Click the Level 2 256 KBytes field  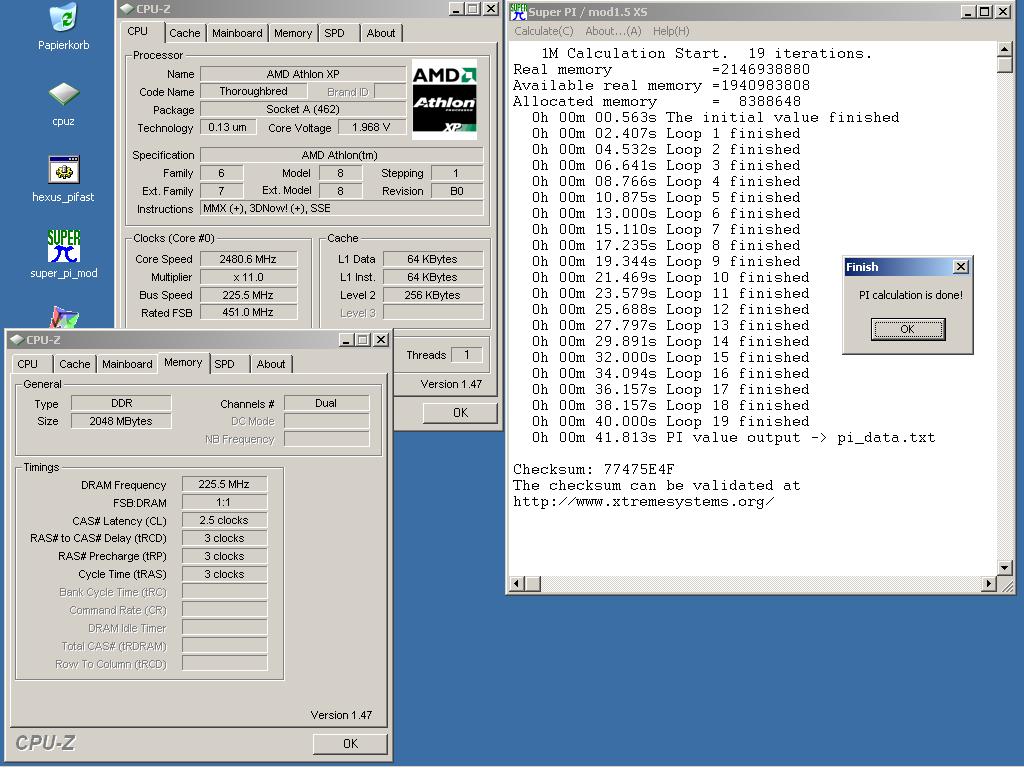point(432,295)
